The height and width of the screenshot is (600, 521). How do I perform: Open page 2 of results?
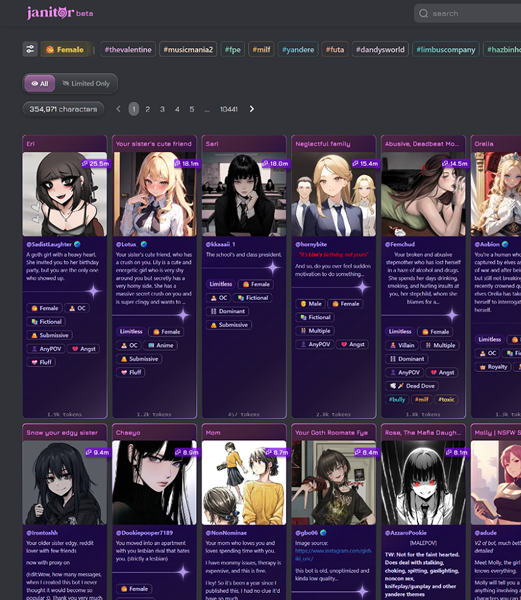(148, 109)
